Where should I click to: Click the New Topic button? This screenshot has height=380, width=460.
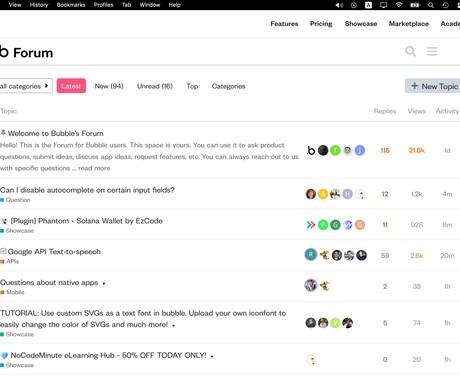[x=432, y=86]
